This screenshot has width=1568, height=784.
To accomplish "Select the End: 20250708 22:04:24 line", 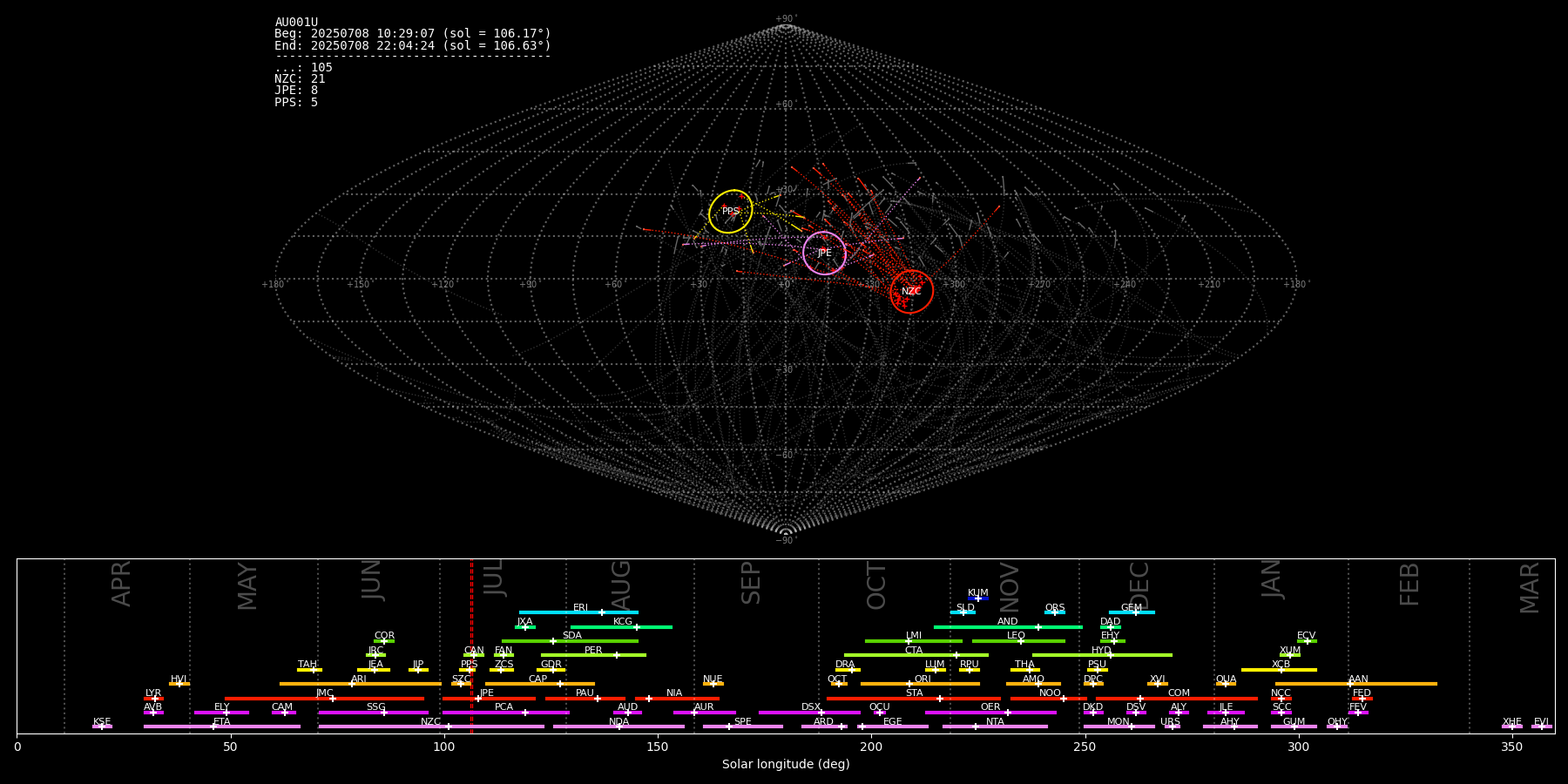I will [x=413, y=45].
